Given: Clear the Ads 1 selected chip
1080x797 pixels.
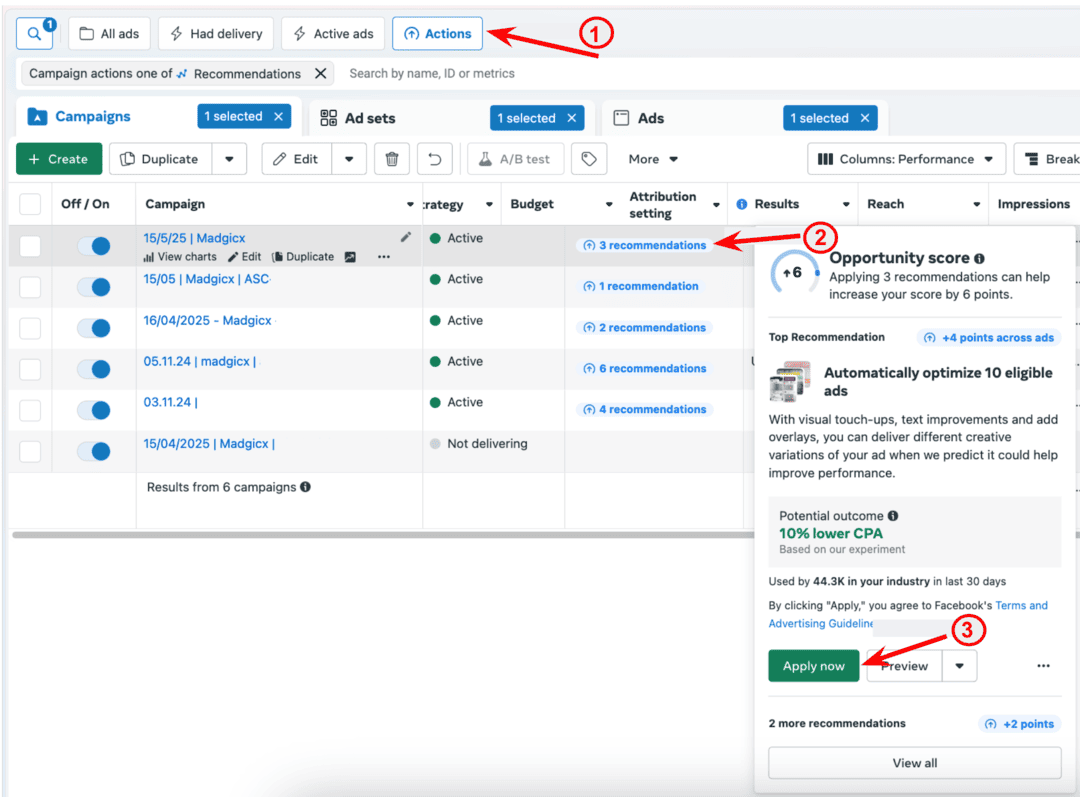Looking at the screenshot, I should tap(865, 118).
